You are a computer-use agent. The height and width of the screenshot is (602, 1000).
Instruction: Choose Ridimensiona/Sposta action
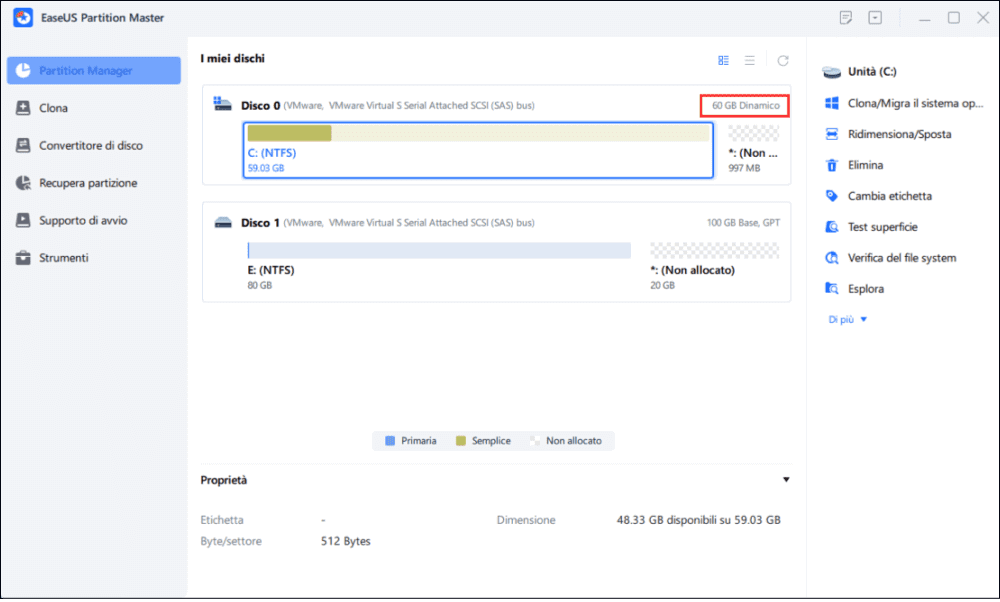point(899,134)
